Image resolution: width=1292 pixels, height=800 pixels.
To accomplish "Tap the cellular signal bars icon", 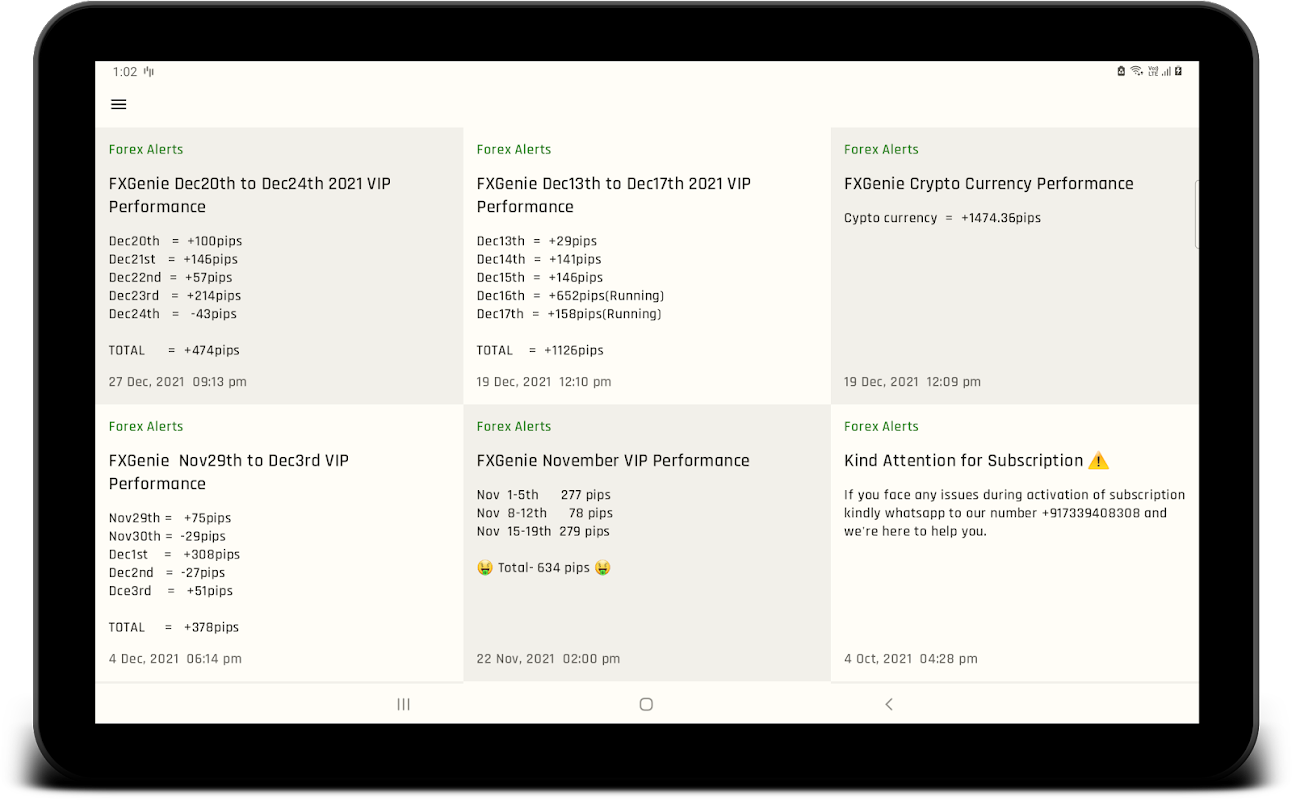I will click(x=1165, y=71).
